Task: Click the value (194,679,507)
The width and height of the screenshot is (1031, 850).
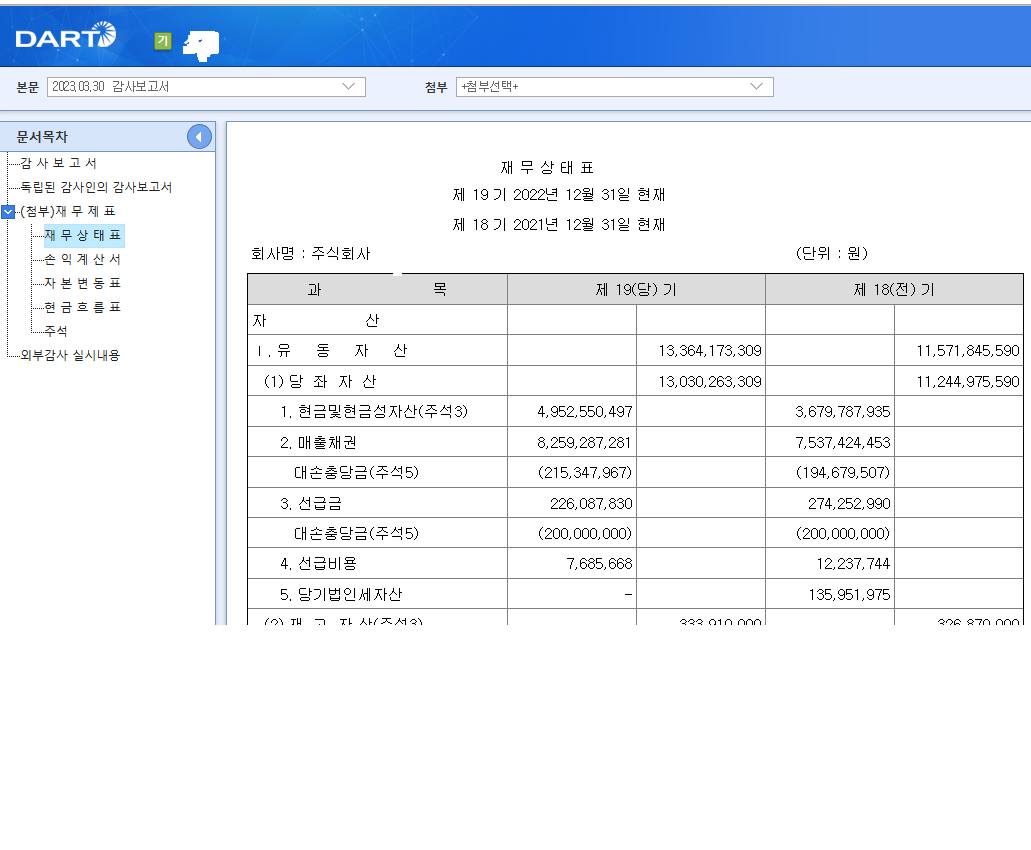Action: pos(843,473)
